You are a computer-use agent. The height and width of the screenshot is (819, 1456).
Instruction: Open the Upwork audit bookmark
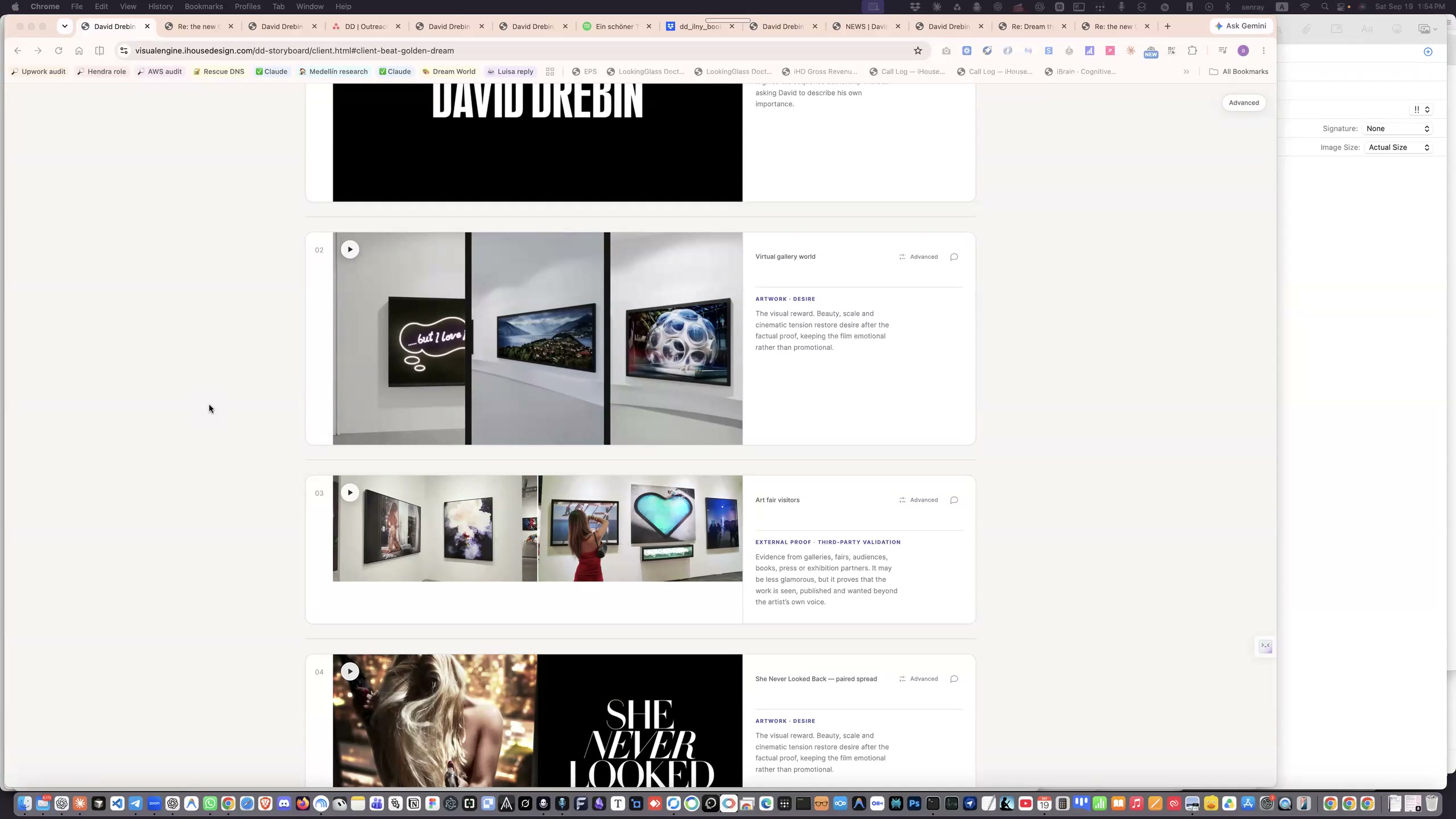(38, 72)
